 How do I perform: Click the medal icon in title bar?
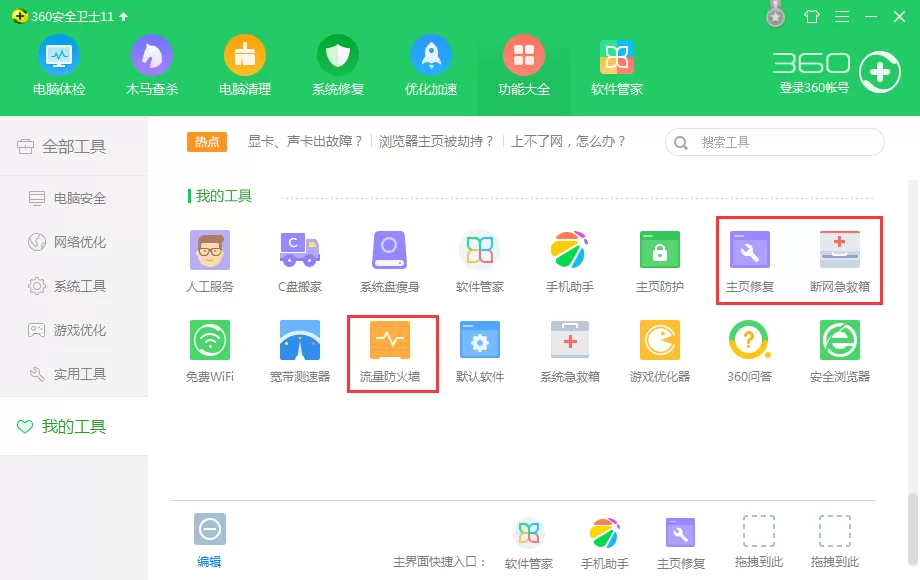click(x=775, y=14)
